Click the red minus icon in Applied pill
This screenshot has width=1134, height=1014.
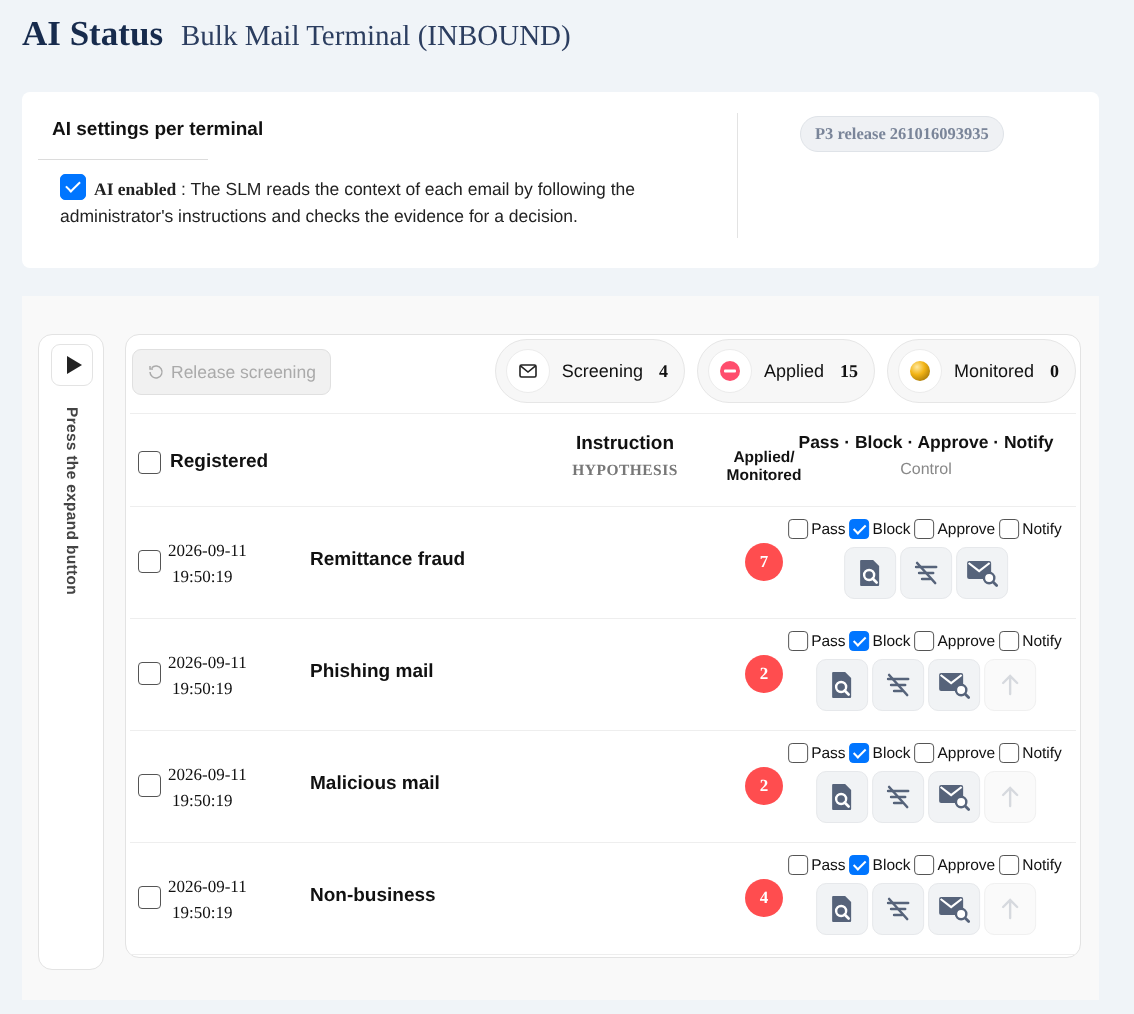point(730,371)
